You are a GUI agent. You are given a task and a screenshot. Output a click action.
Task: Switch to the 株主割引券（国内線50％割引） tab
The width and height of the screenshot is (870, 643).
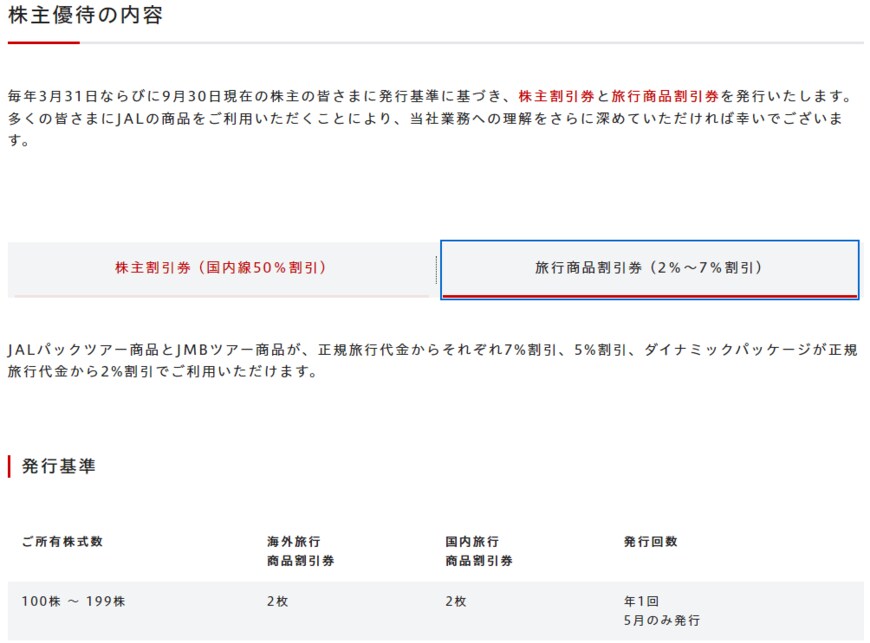pyautogui.click(x=222, y=266)
